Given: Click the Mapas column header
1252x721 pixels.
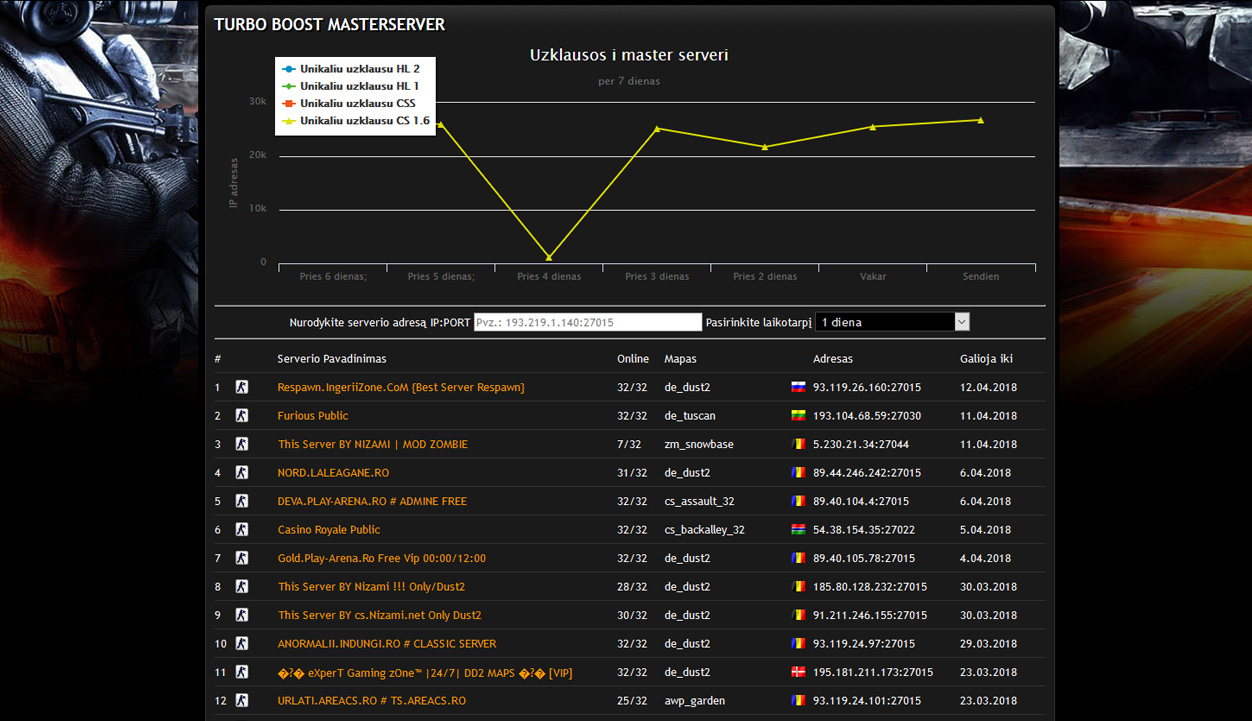Looking at the screenshot, I should (x=680, y=358).
